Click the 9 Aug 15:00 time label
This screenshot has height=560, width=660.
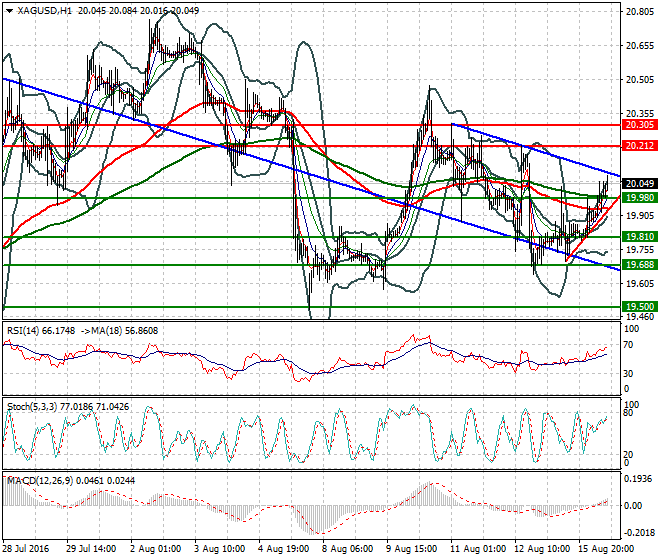(412, 549)
